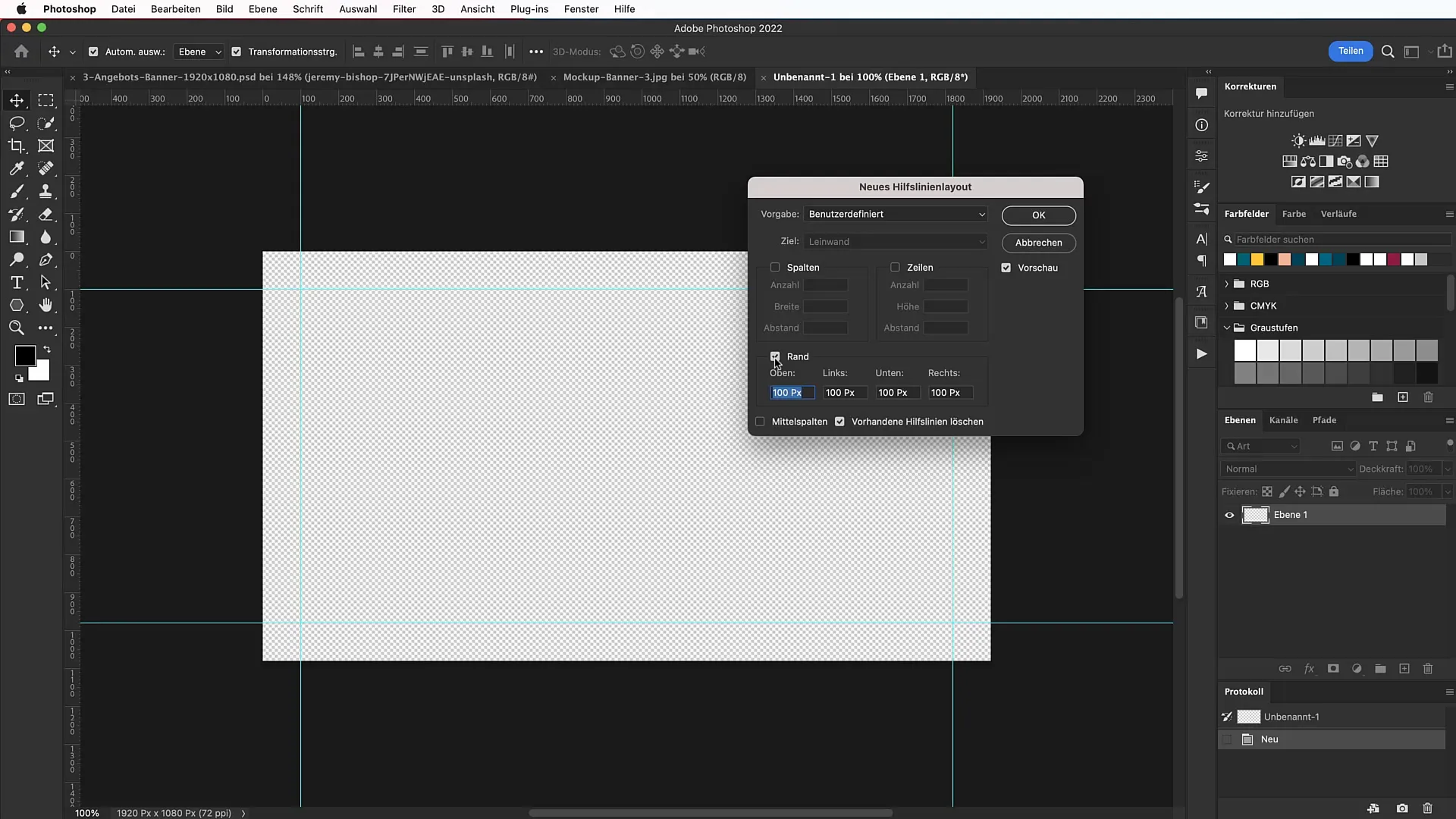This screenshot has height=819, width=1456.
Task: Click the Rechts margin input field
Action: (950, 393)
